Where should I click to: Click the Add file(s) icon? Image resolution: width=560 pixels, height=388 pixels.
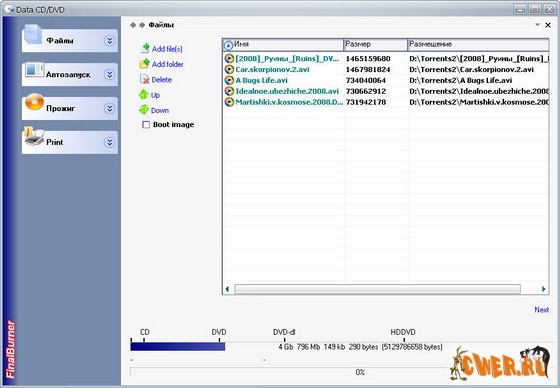pos(145,48)
